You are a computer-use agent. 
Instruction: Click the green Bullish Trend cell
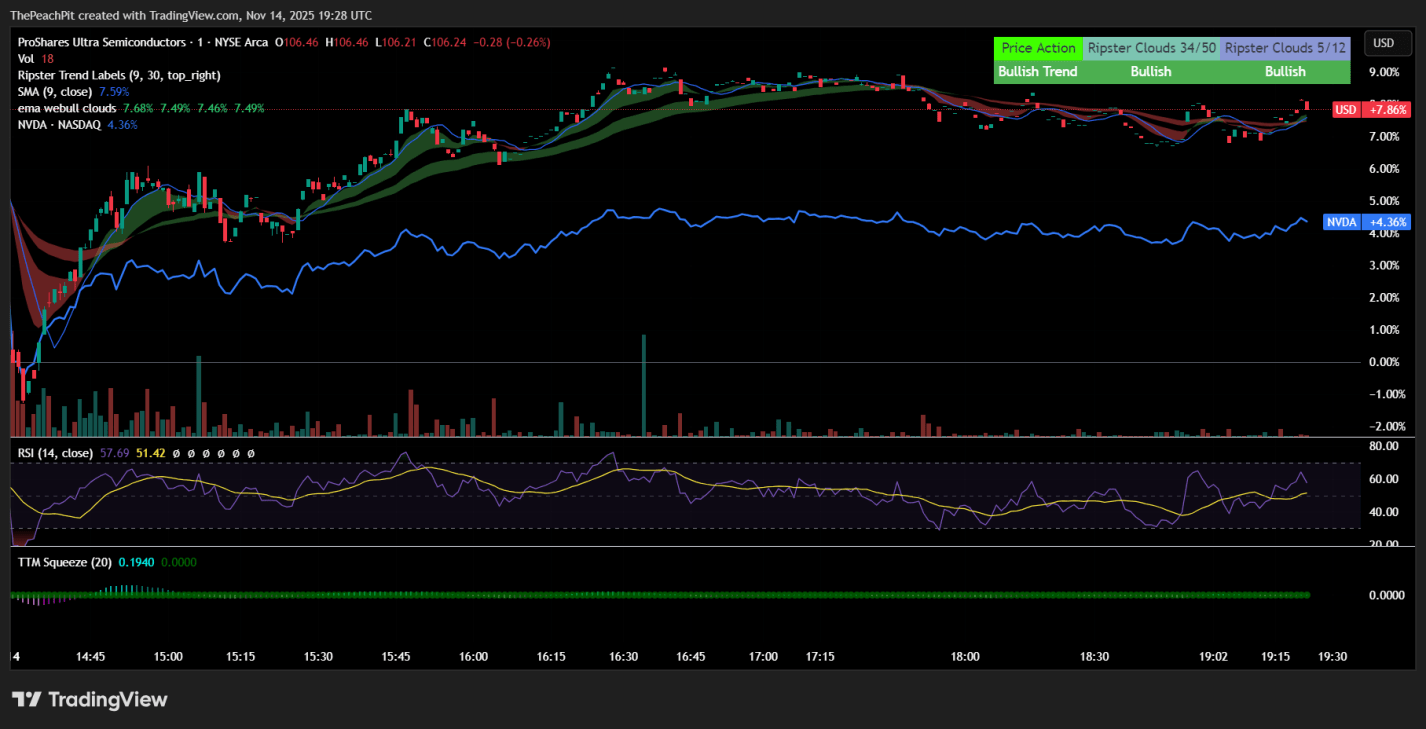[1038, 72]
